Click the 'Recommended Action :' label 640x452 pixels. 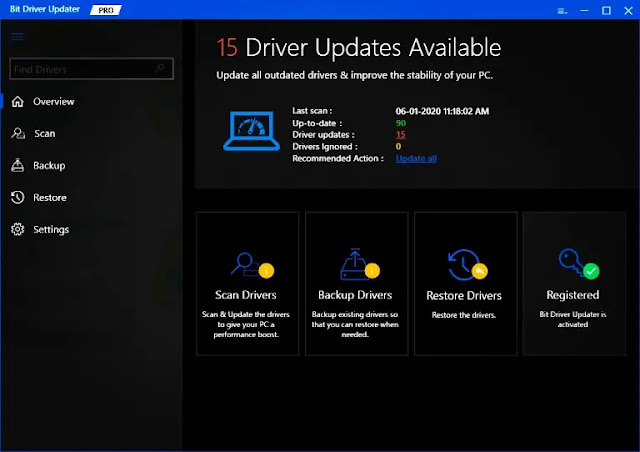(338, 158)
